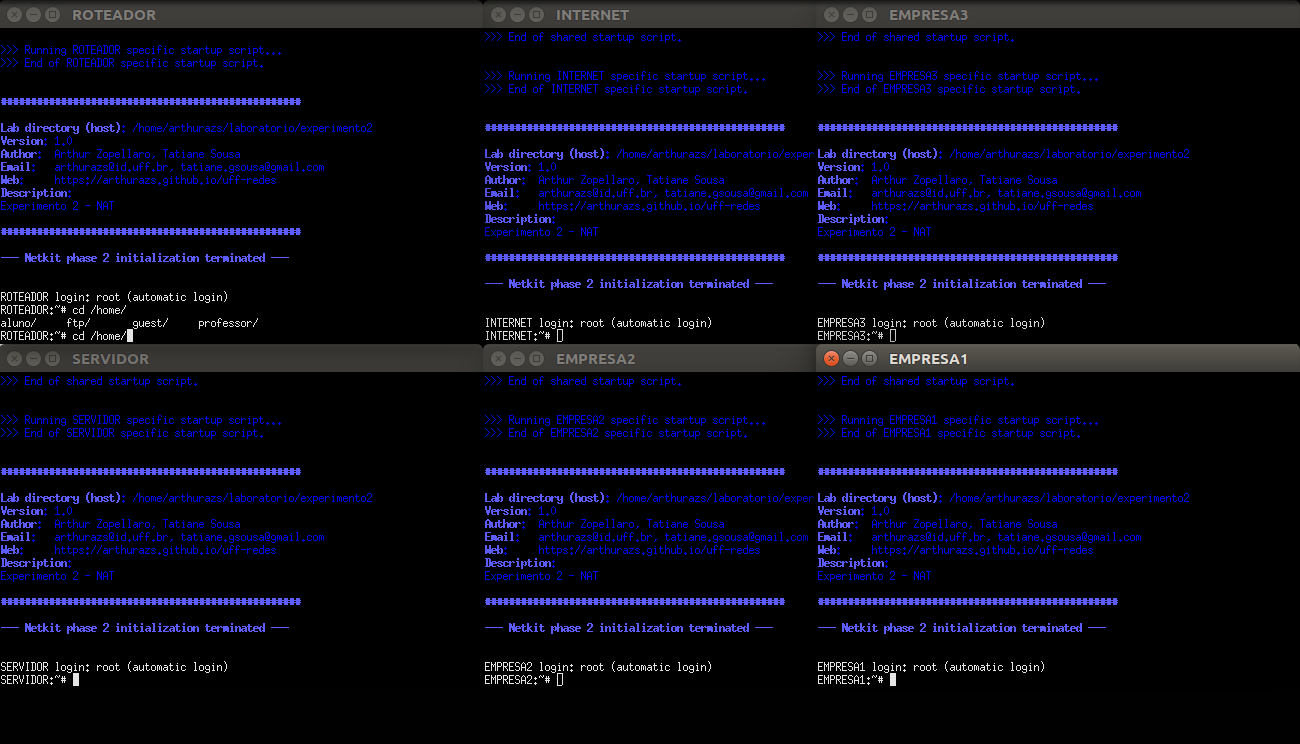This screenshot has height=744, width=1300.
Task: Click 'Lab directory (host)' line in ROTEADOR
Action: (186, 128)
